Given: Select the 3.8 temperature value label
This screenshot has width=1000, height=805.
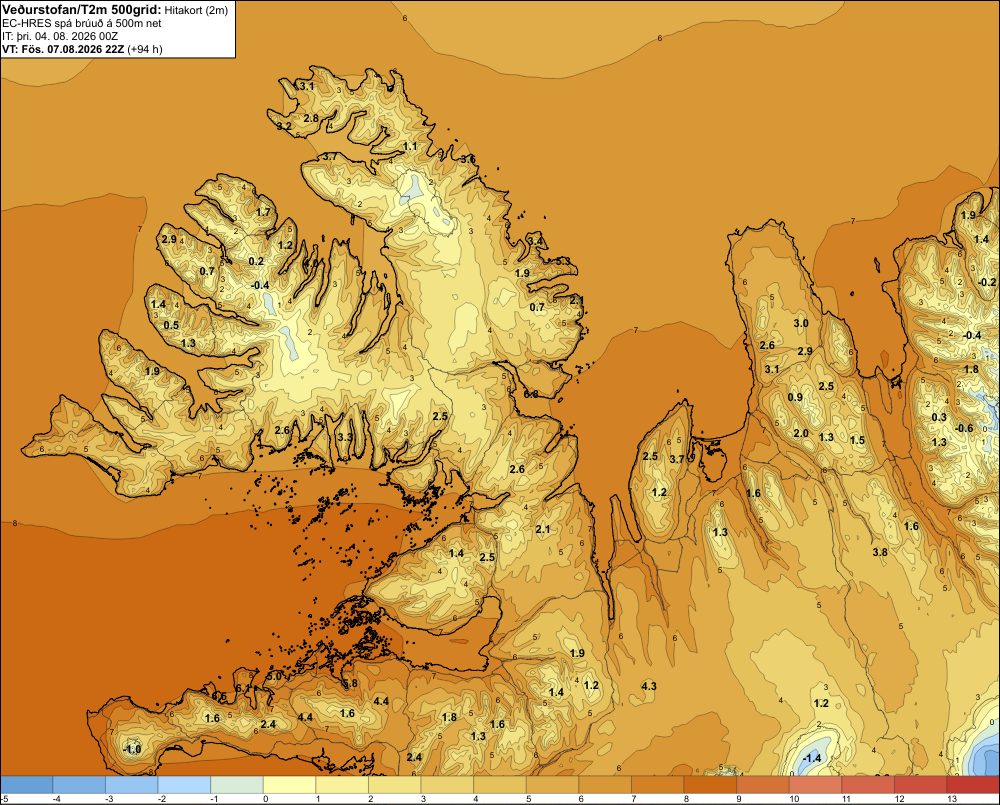Looking at the screenshot, I should [x=880, y=552].
